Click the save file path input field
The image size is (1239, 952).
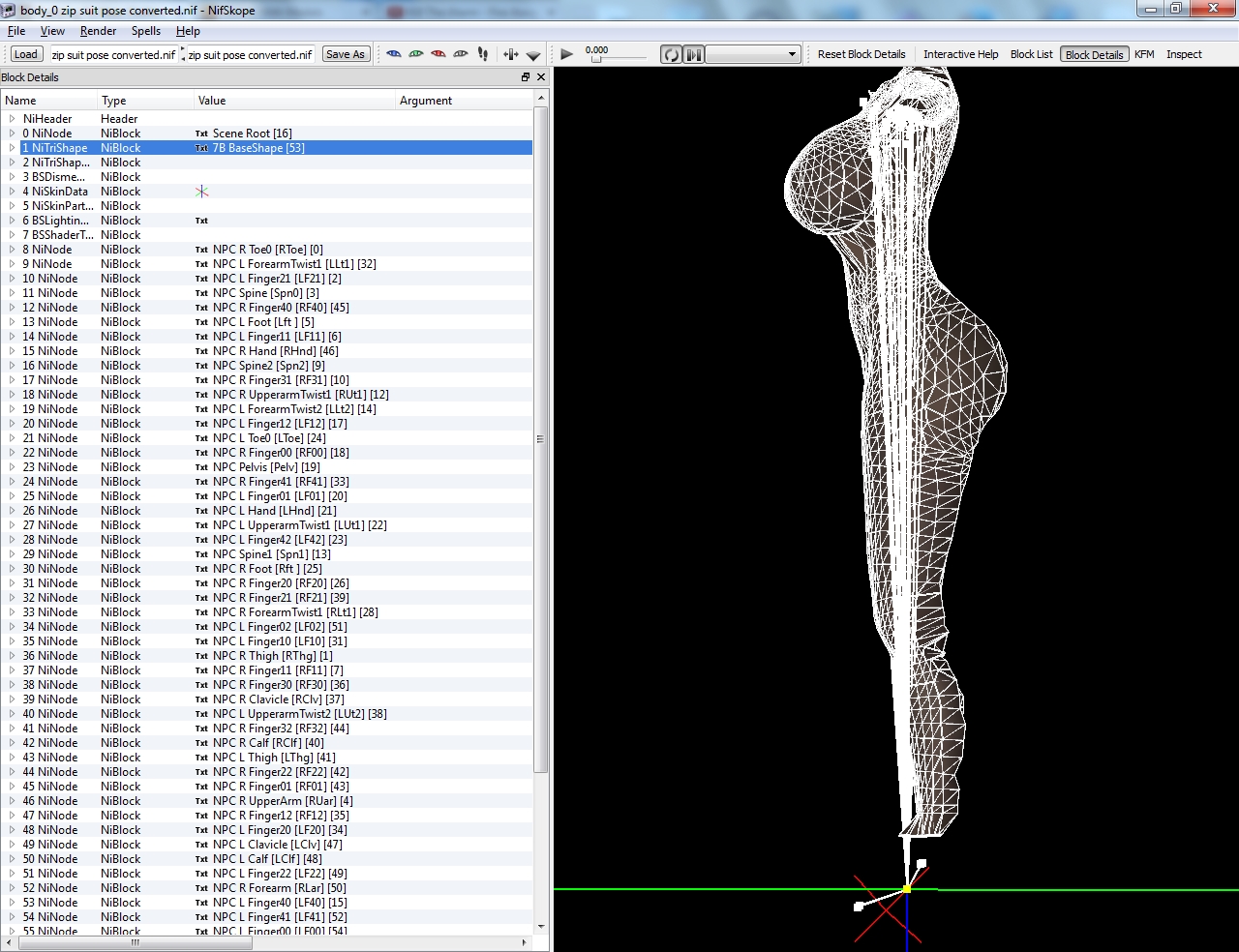[251, 54]
